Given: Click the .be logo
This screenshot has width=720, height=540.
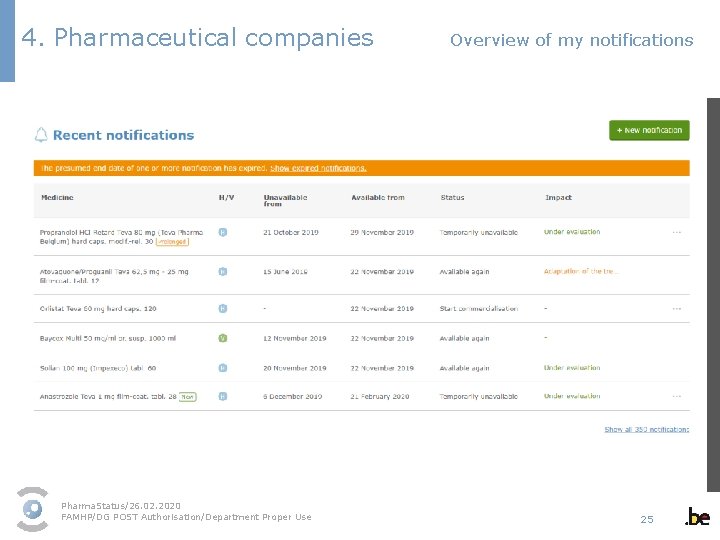Looking at the screenshot, I should click(697, 517).
